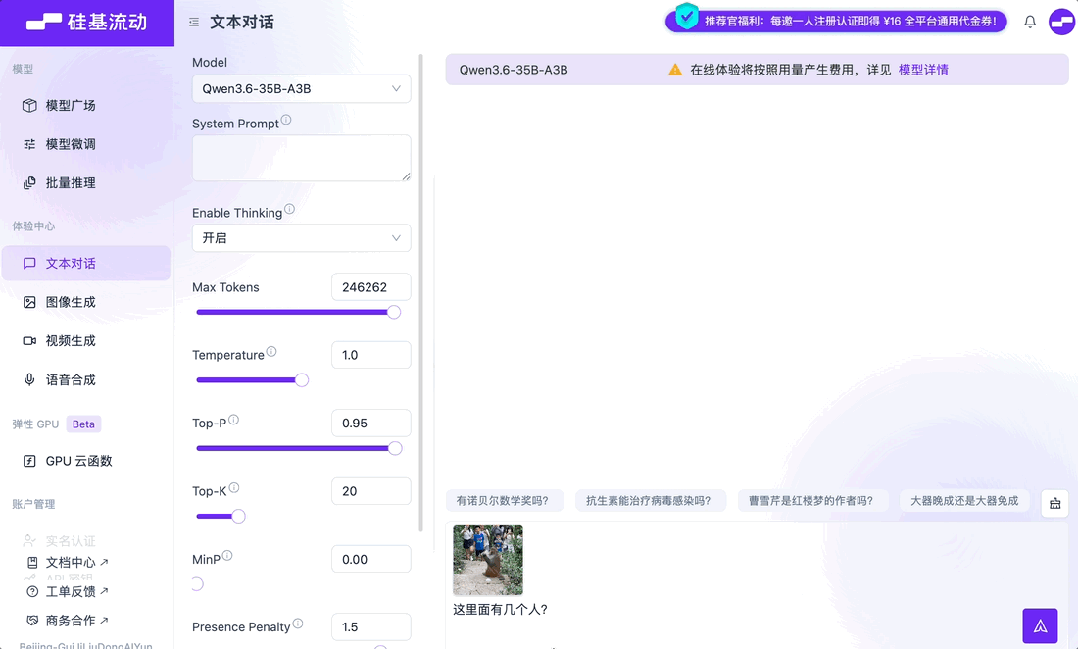1078x649 pixels.
Task: Click the Top-K info icon
Action: click(x=234, y=487)
